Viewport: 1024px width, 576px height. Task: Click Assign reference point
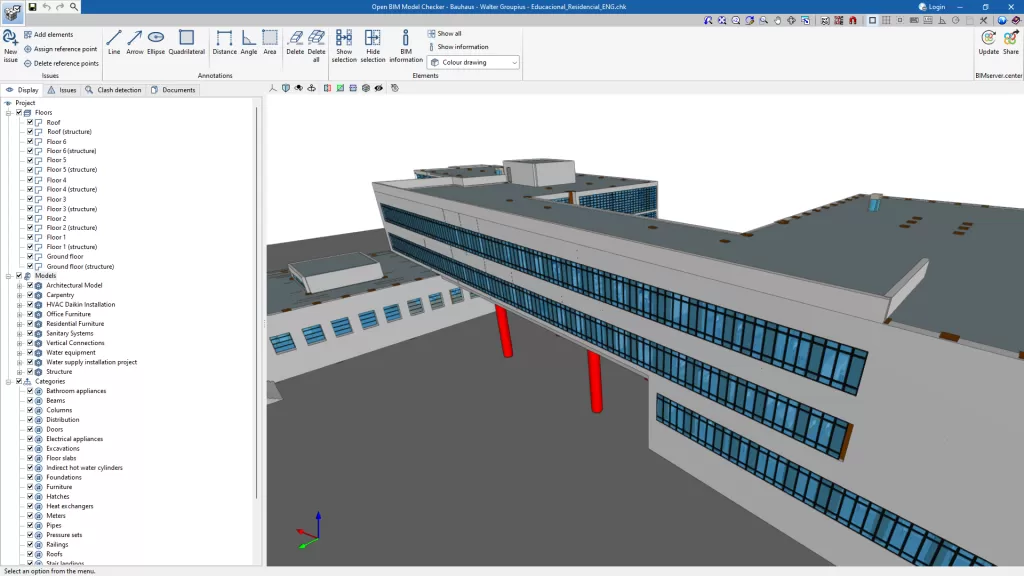(60, 49)
